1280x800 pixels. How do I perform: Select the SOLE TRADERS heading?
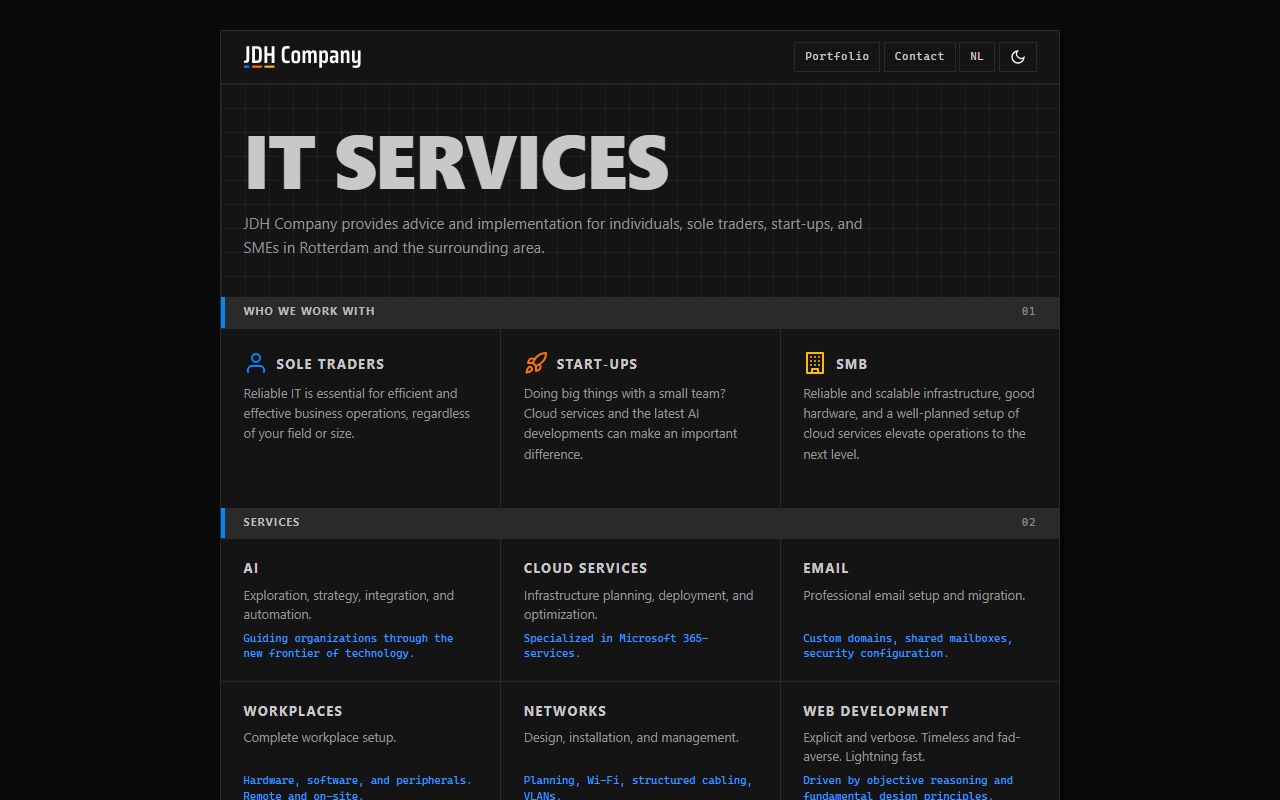point(330,364)
